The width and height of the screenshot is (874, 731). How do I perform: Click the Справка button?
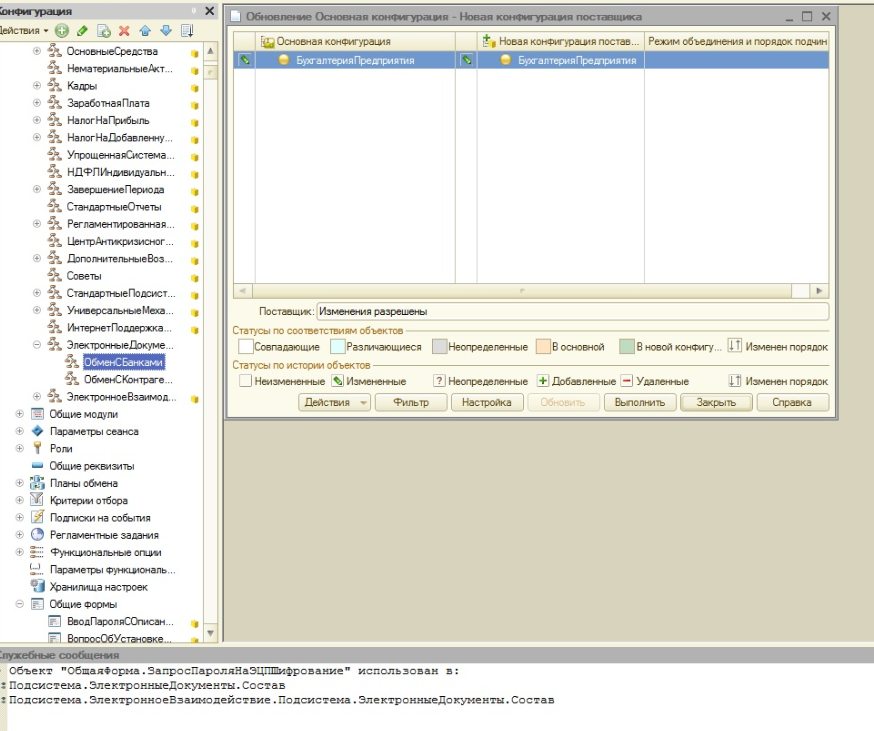(x=792, y=402)
